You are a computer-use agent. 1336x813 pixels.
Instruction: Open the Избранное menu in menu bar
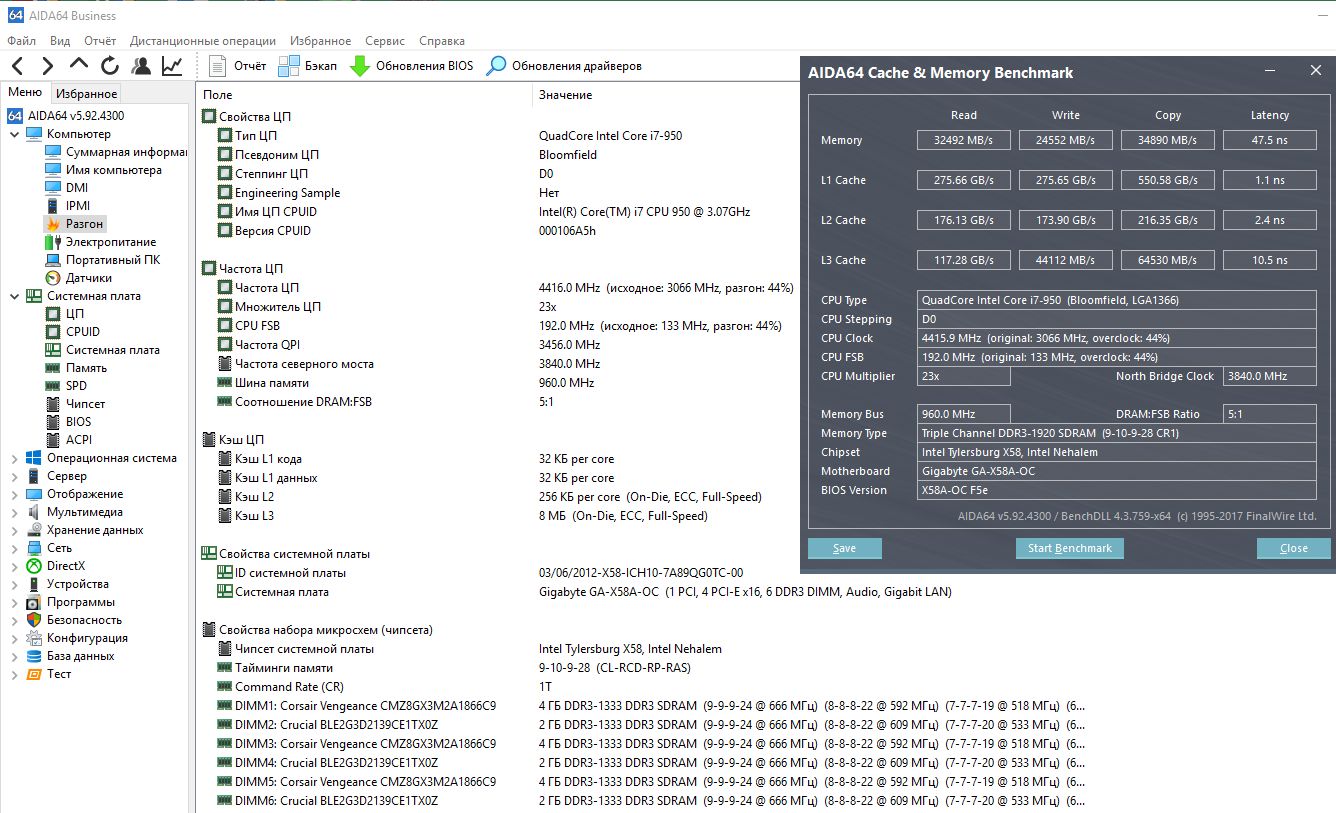320,41
